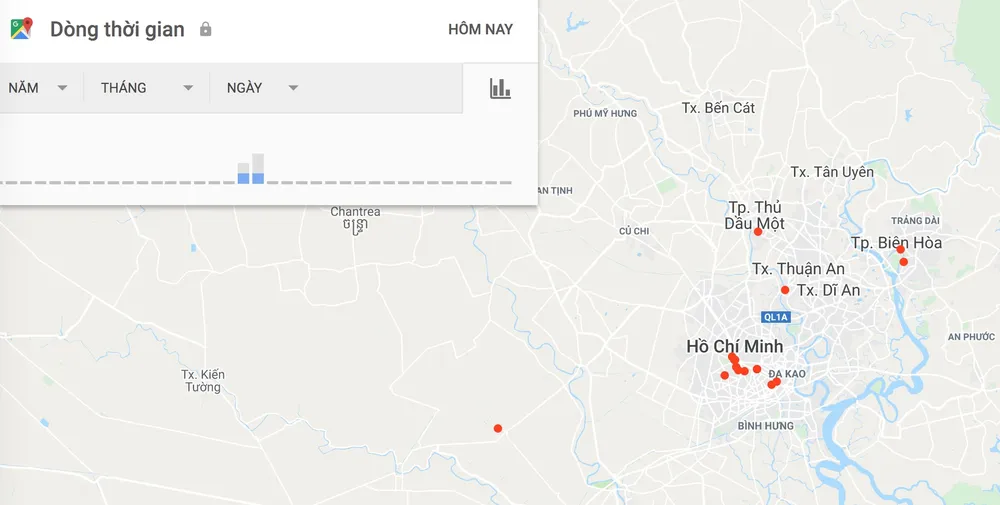Viewport: 1000px width, 505px height.
Task: Open the THÁNG month dropdown
Action: (x=146, y=88)
